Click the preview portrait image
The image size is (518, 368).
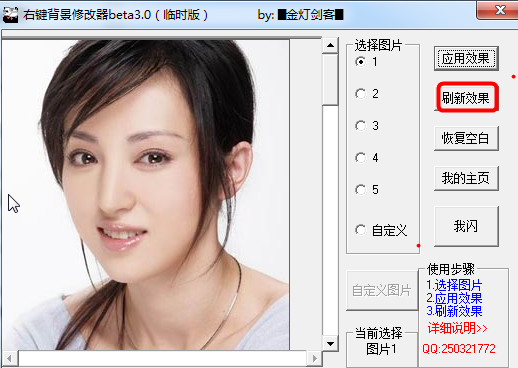point(146,195)
